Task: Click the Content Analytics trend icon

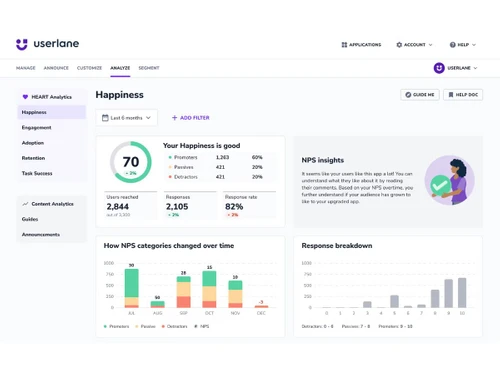Action: 25,204
